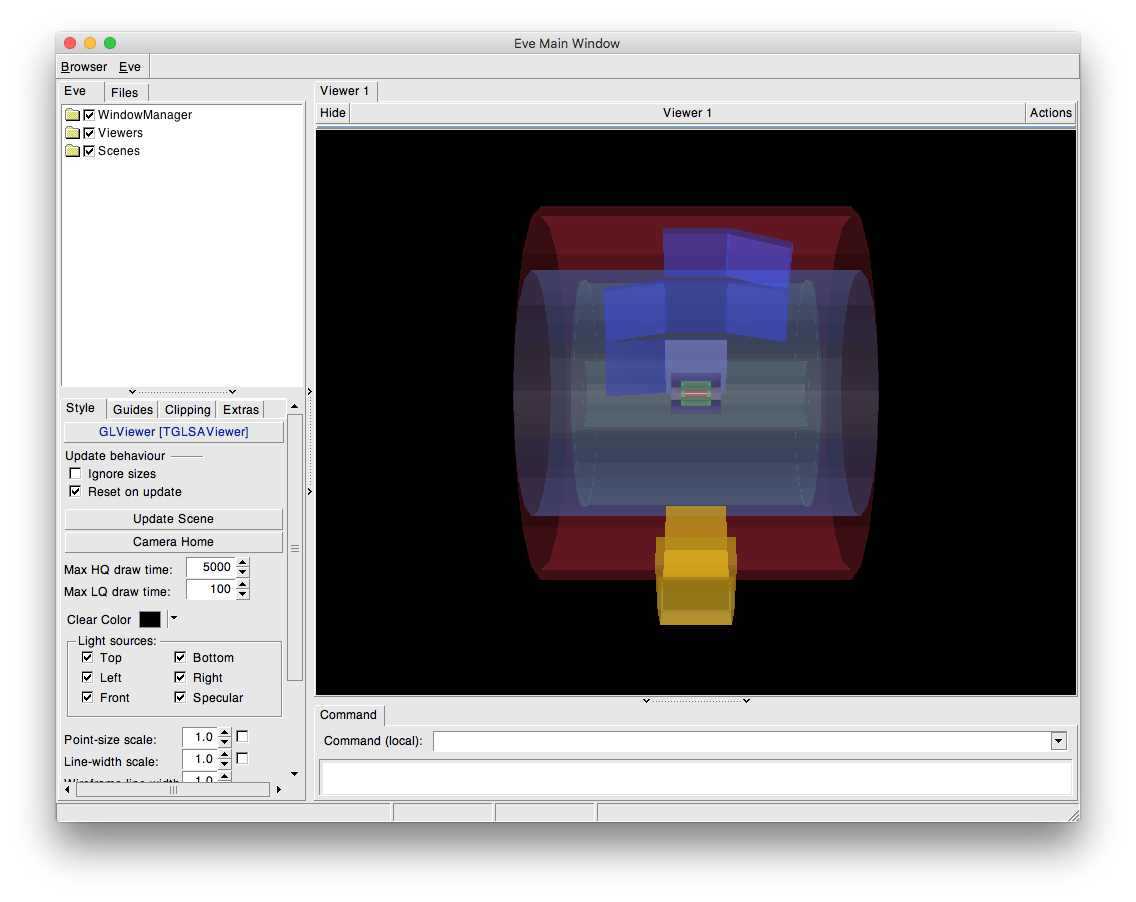Click the down arrow on Max LQ draw time
This screenshot has height=902, width=1136.
pyautogui.click(x=243, y=594)
